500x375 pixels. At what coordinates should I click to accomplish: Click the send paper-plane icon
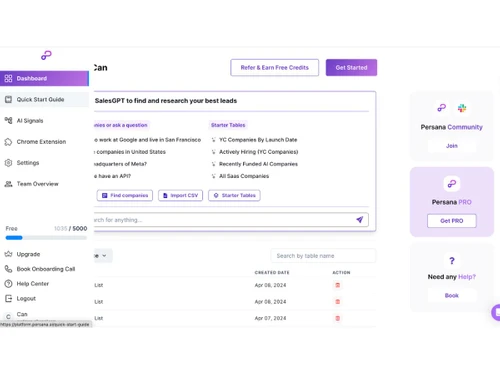(360, 219)
